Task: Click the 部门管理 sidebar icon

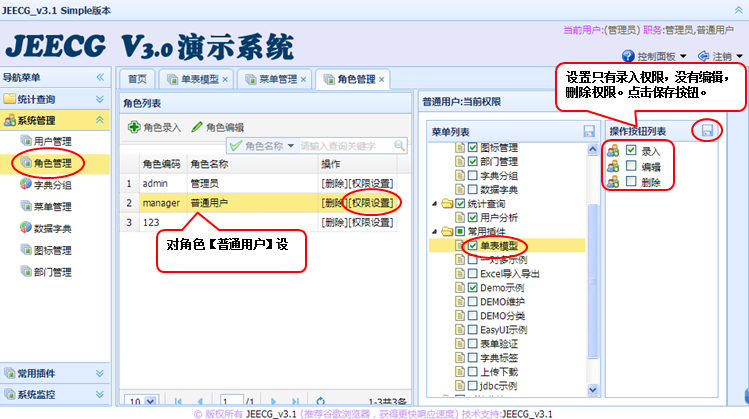Action: pyautogui.click(x=26, y=271)
